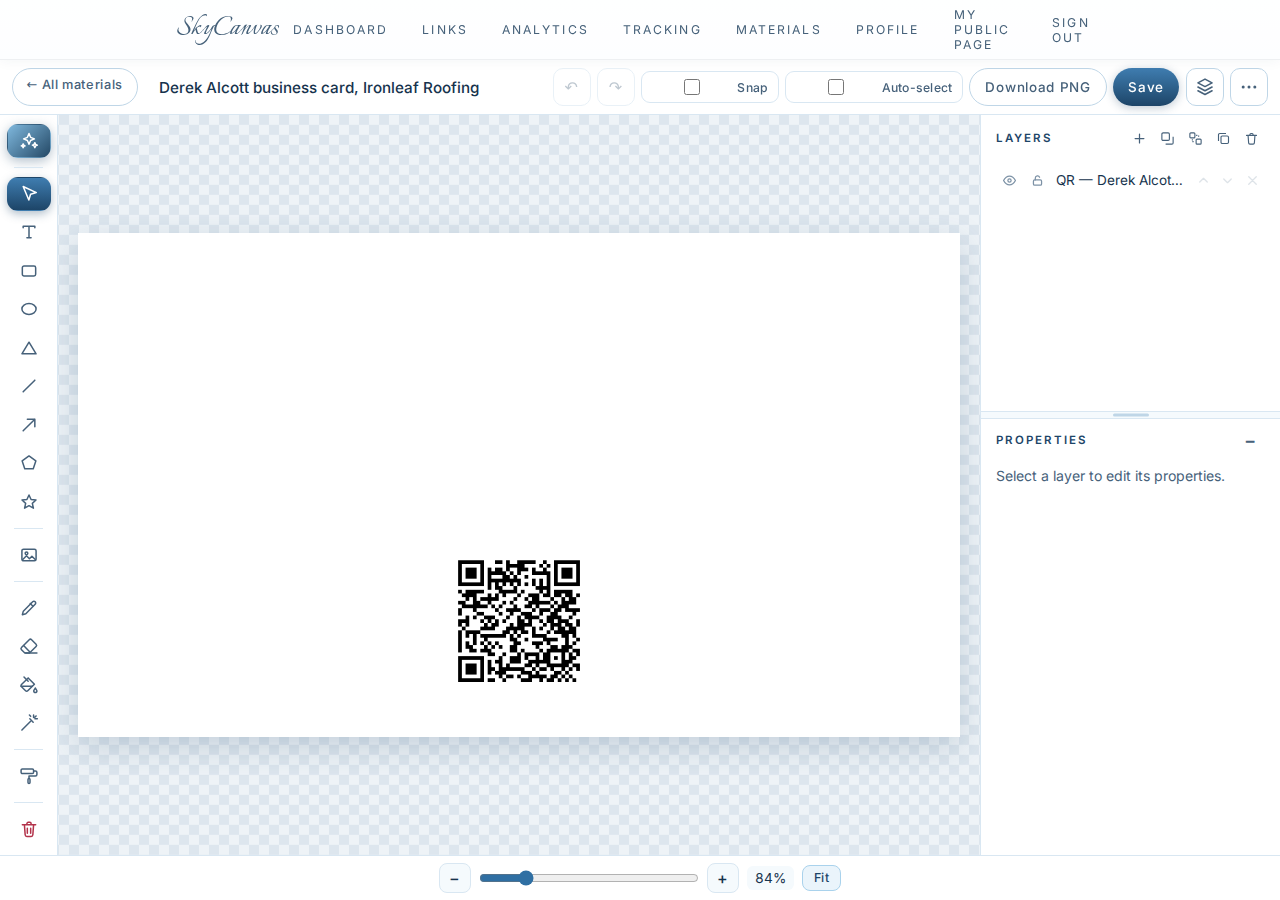Click the zoom slider handle
1280x900 pixels.
(x=526, y=878)
